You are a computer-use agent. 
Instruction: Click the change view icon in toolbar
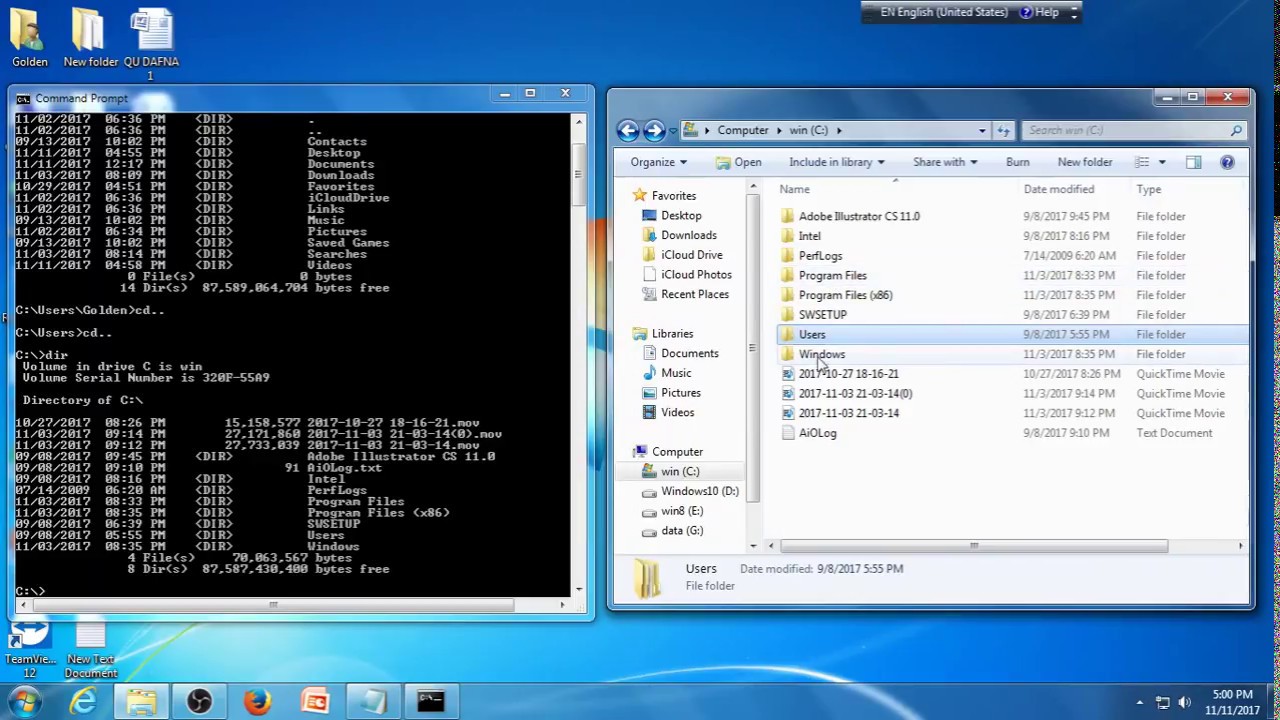[1142, 162]
